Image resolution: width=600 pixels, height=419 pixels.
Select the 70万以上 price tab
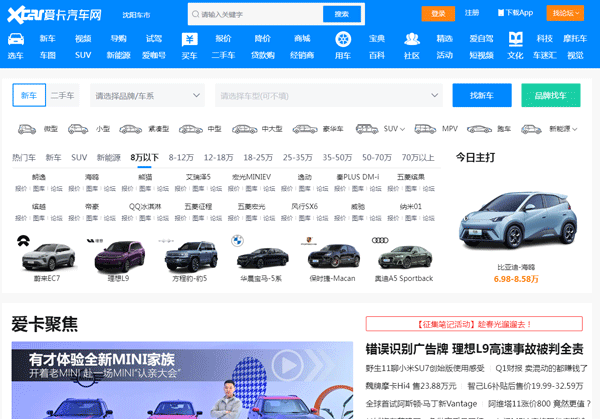pyautogui.click(x=418, y=158)
